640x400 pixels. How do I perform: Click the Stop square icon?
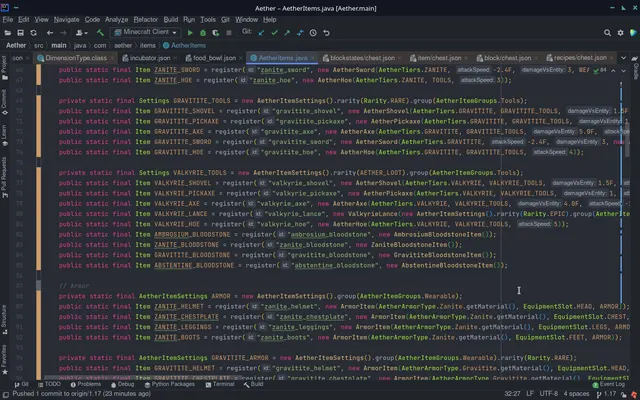[x=229, y=33]
